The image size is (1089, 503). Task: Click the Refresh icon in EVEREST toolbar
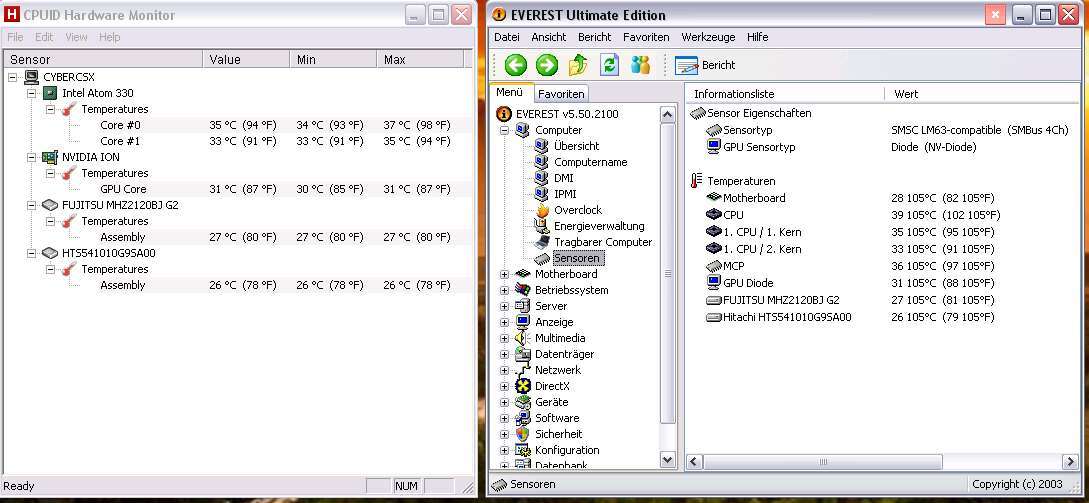610,65
